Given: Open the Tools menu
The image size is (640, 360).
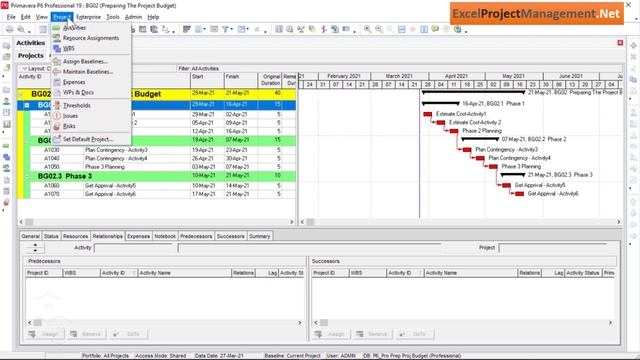Looking at the screenshot, I should point(113,17).
